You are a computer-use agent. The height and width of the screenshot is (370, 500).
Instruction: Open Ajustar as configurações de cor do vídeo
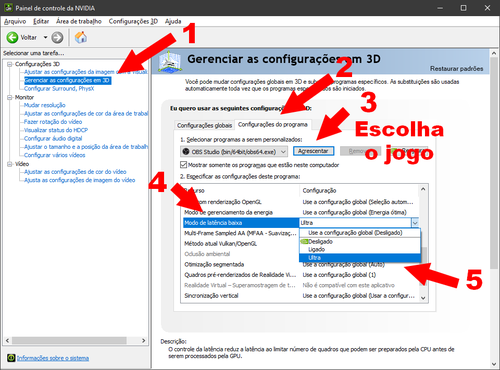pos(75,172)
